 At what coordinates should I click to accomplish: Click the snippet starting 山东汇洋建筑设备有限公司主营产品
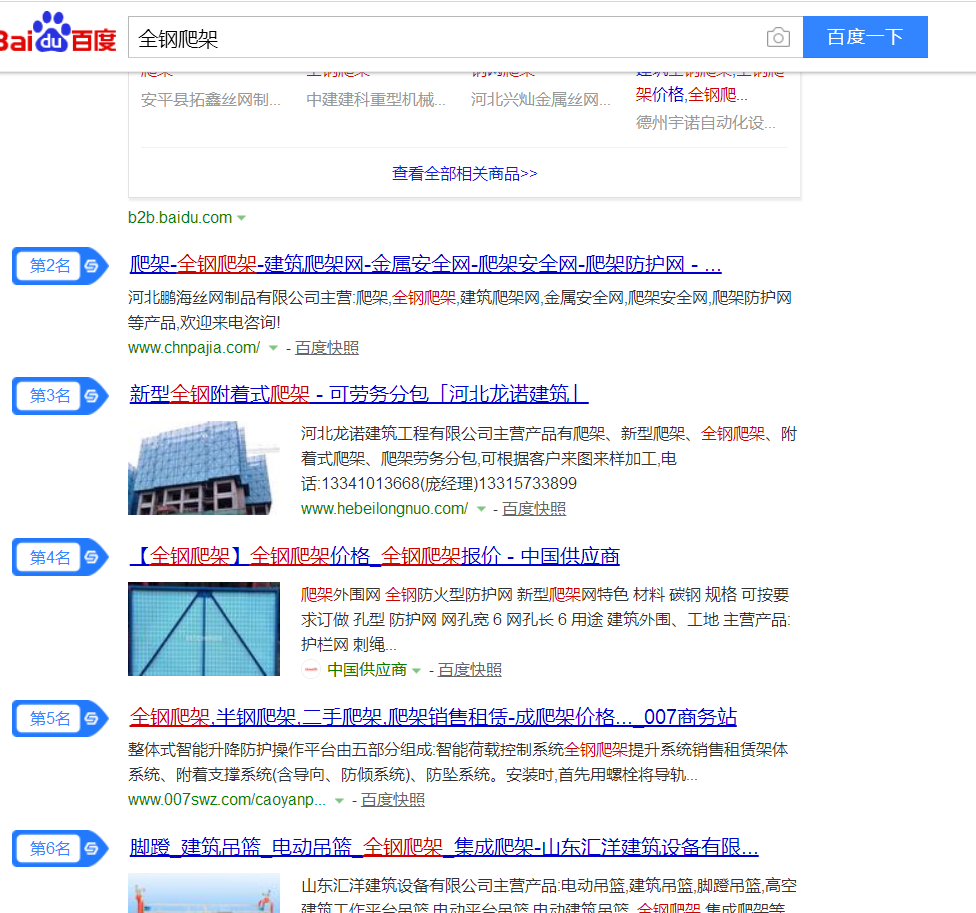[549, 896]
